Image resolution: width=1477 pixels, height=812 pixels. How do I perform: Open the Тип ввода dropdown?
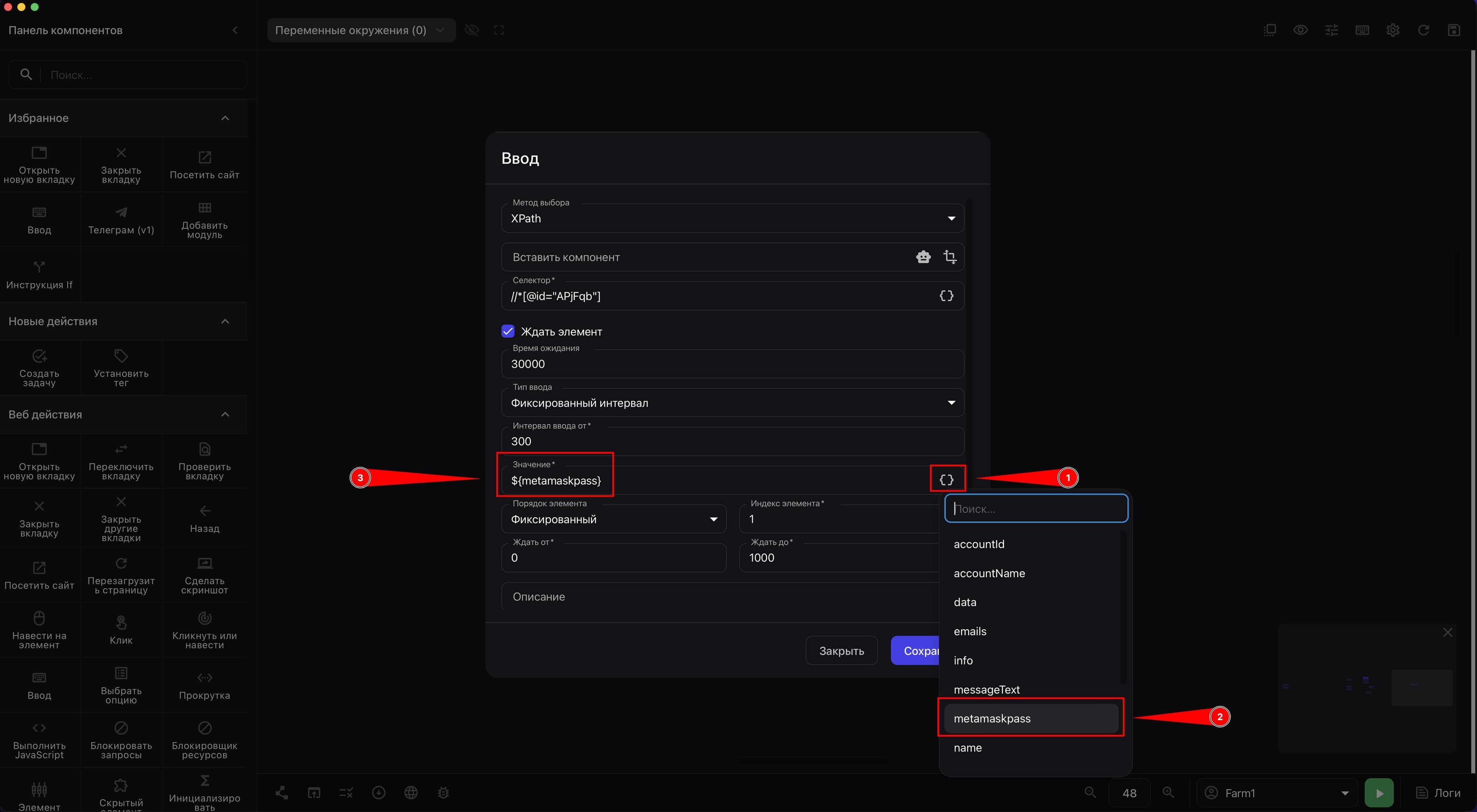pyautogui.click(x=732, y=403)
